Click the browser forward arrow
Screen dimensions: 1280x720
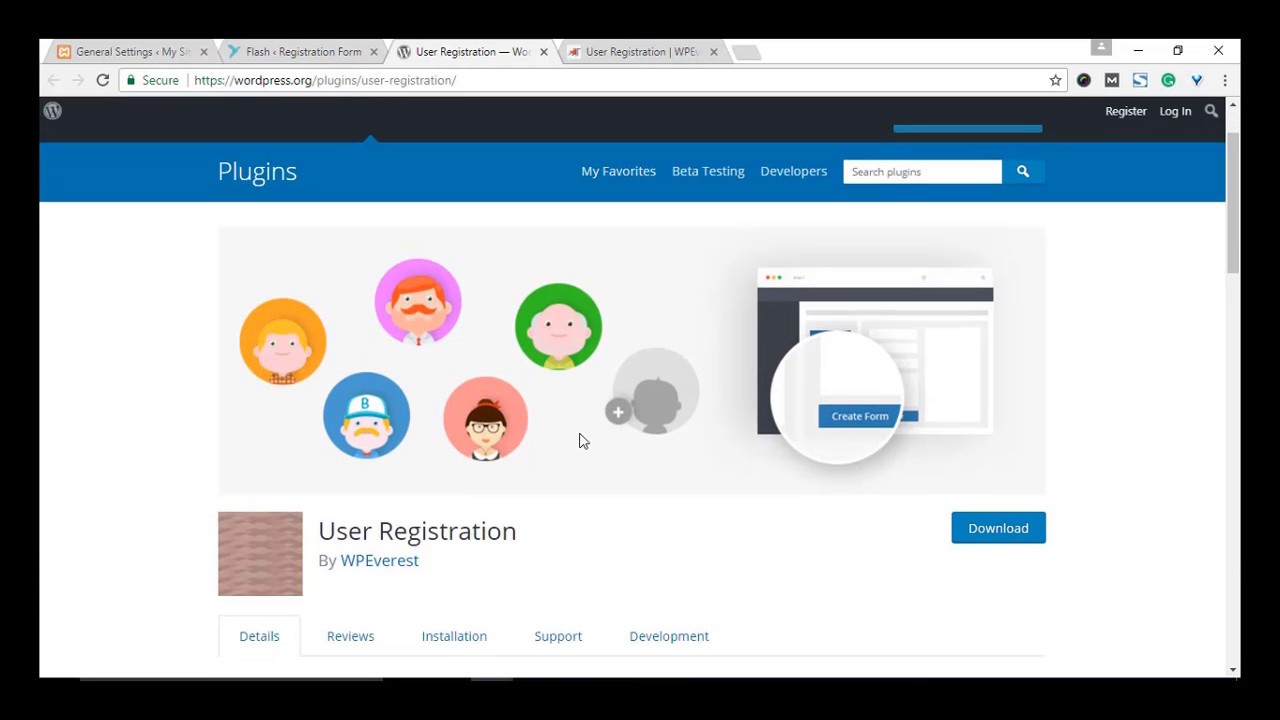(x=78, y=80)
